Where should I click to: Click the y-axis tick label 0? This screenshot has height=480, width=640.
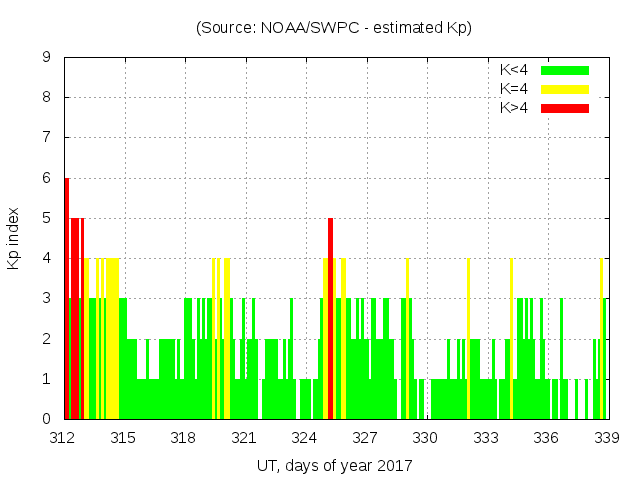(46, 419)
